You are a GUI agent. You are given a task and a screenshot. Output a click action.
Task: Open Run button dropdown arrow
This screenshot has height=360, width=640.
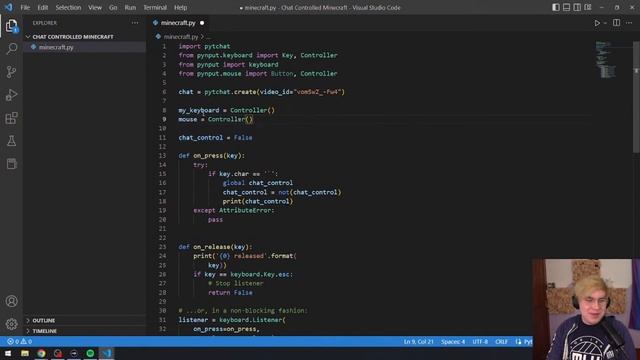[x=605, y=23]
